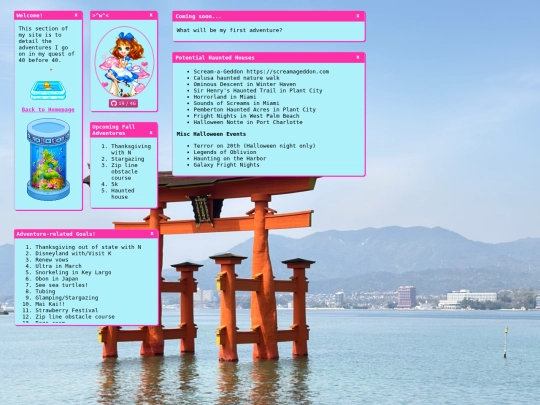The width and height of the screenshot is (540, 405).
Task: Click the Alice girl avatar picture
Action: (124, 62)
